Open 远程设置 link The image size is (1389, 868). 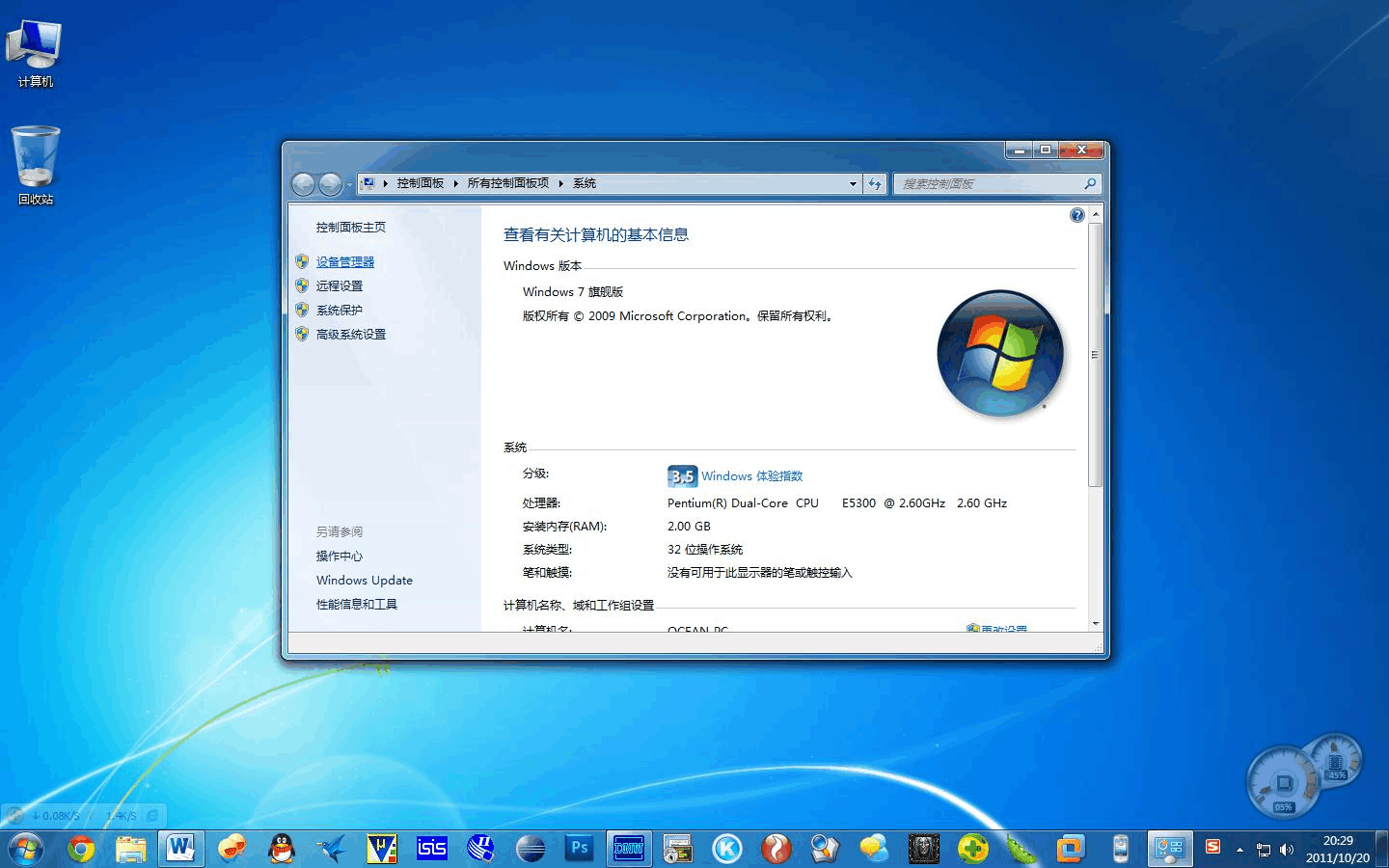[340, 285]
